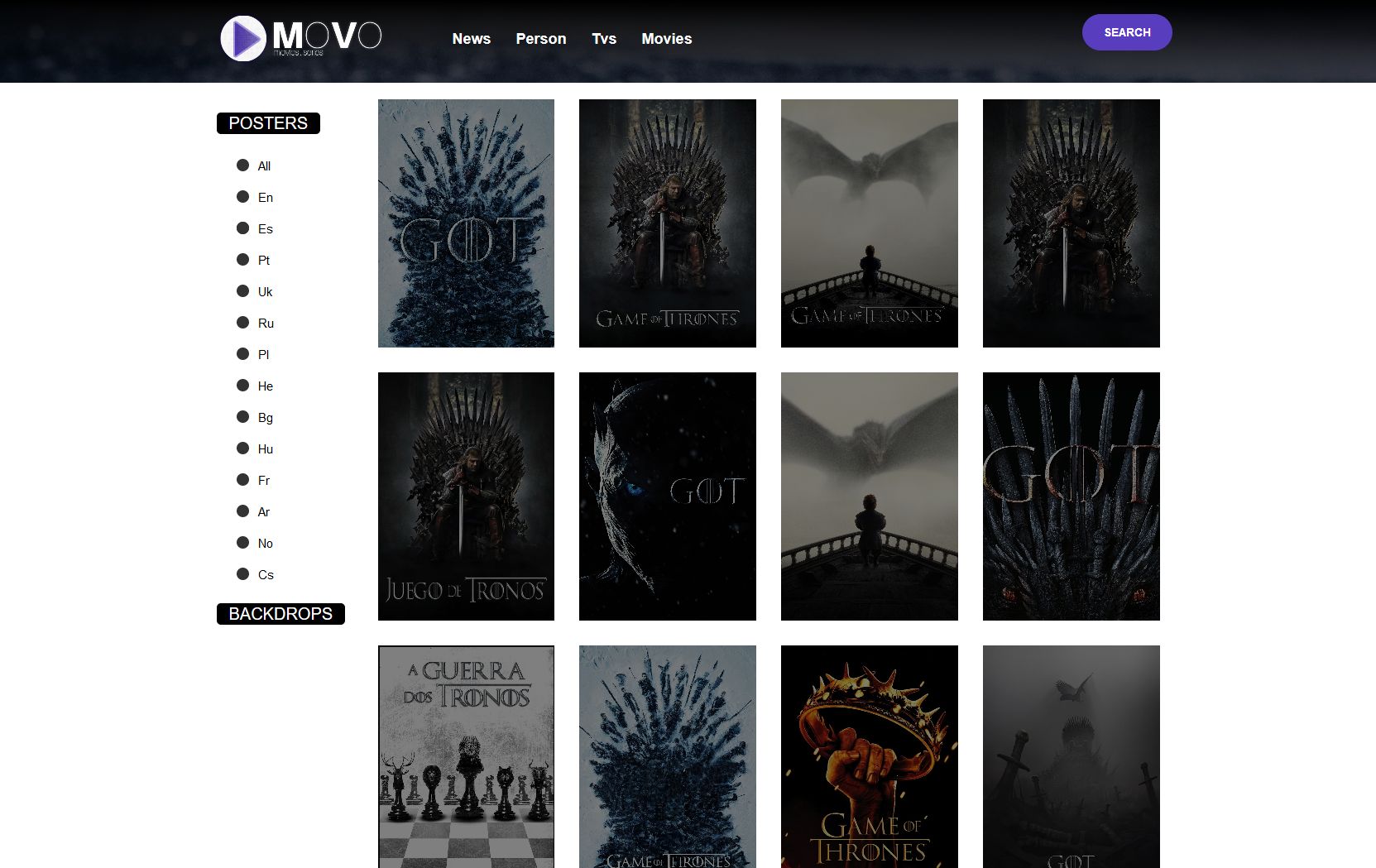The width and height of the screenshot is (1376, 868).
Task: Choose the Es language filter
Action: 242,228
